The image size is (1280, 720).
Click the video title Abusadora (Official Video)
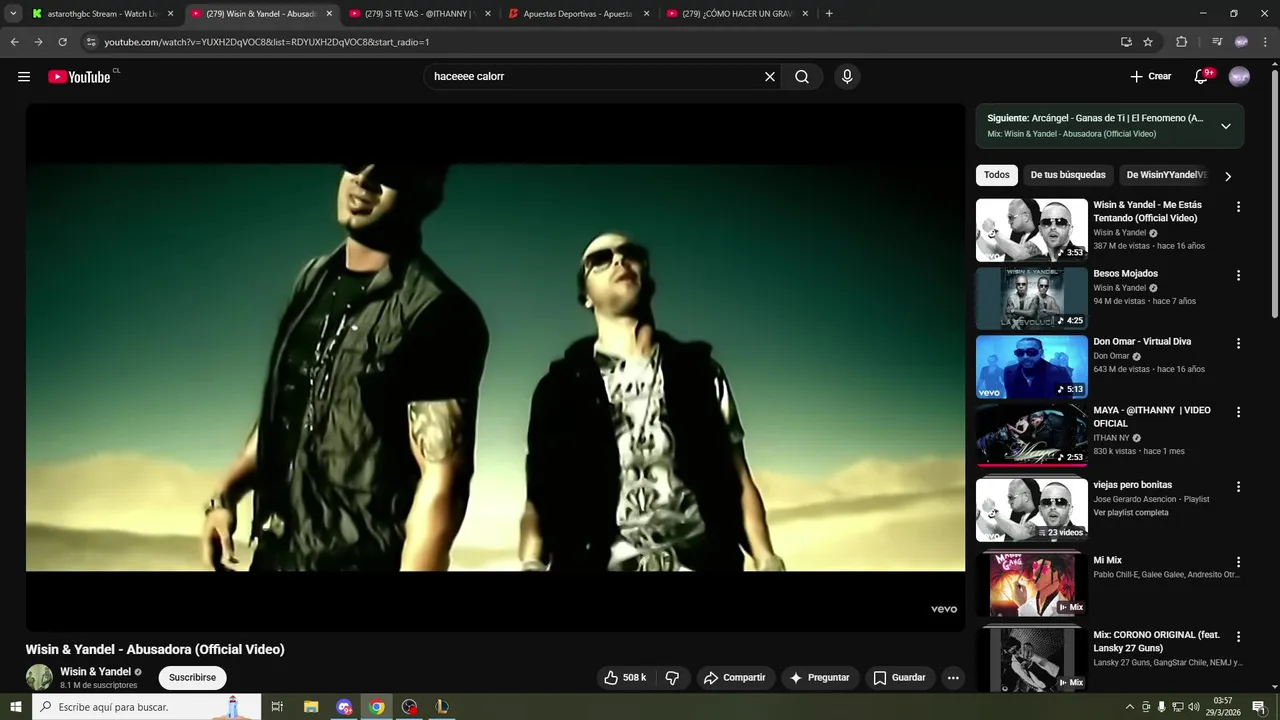[155, 649]
